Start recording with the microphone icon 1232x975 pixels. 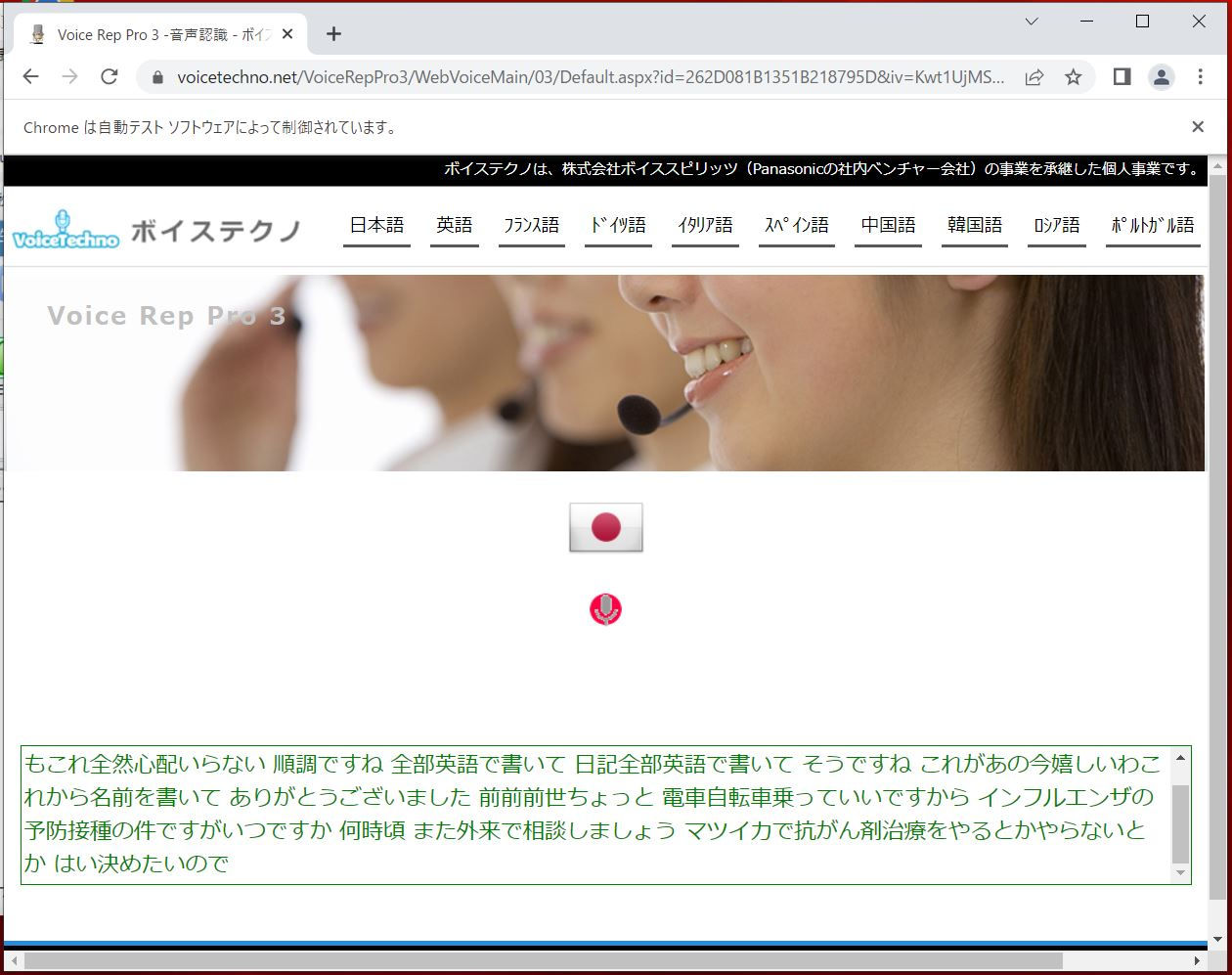[606, 608]
